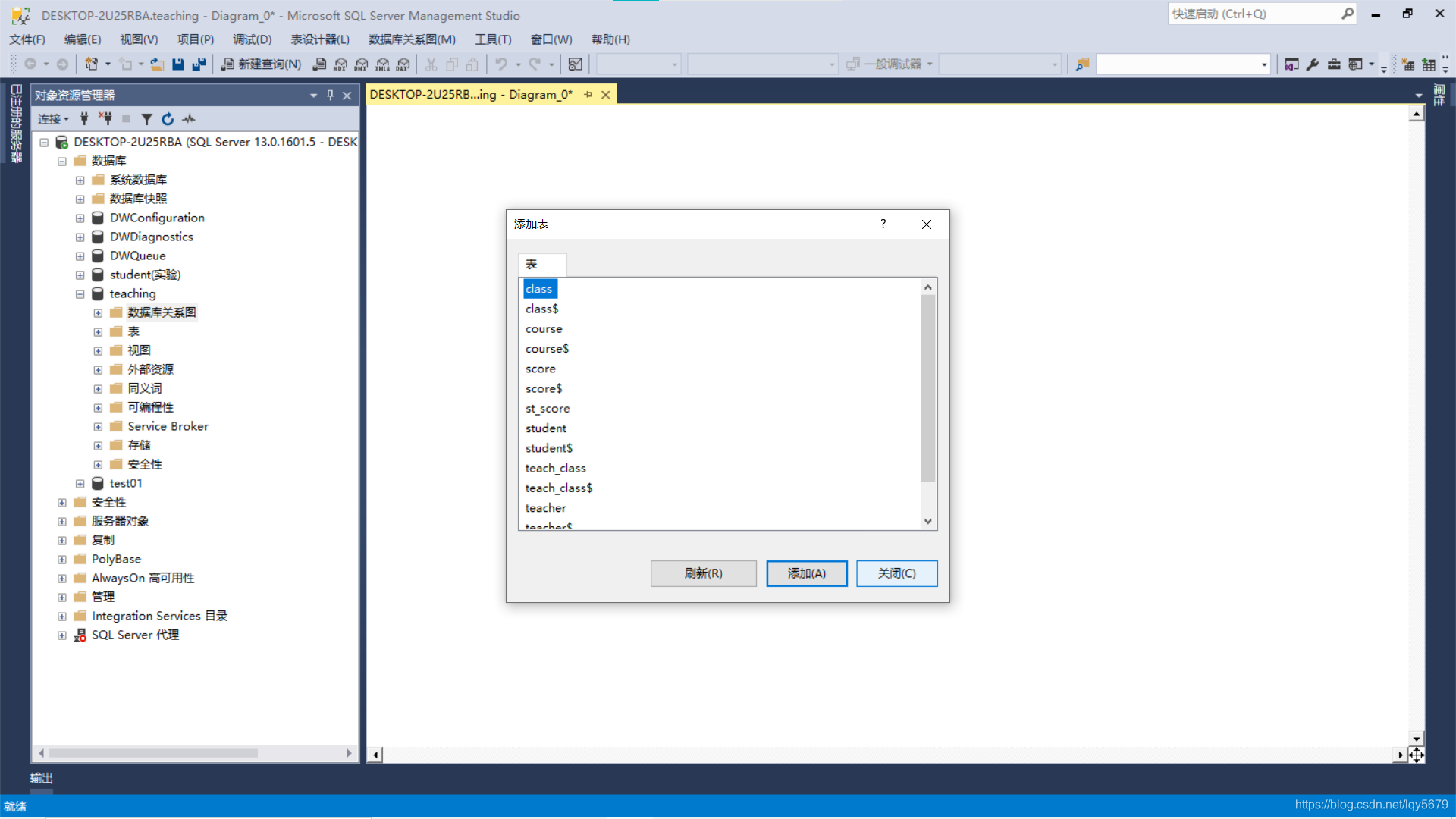Click the Database Engine Query icon

pos(320,64)
